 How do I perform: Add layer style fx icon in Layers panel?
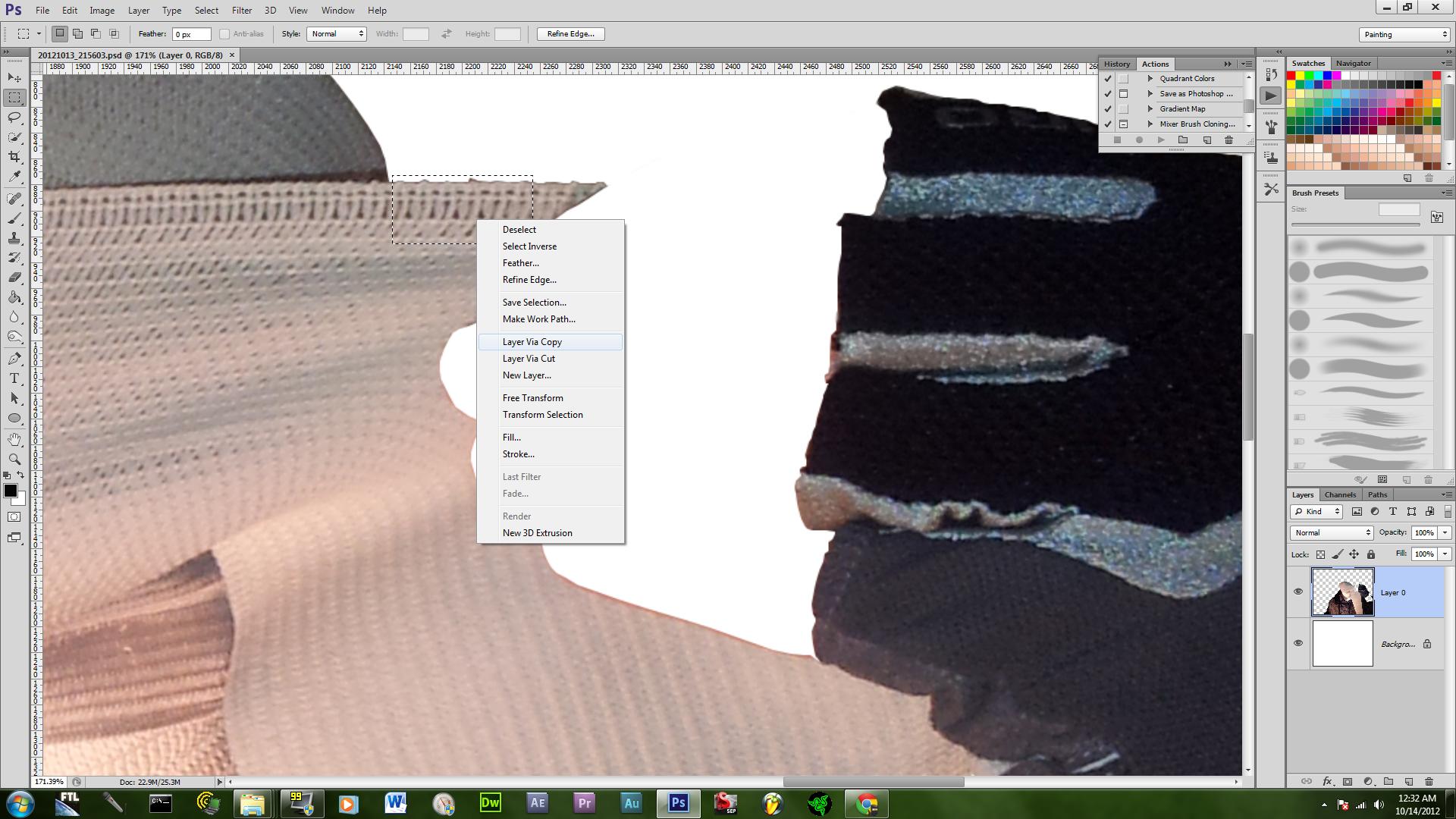1327,781
